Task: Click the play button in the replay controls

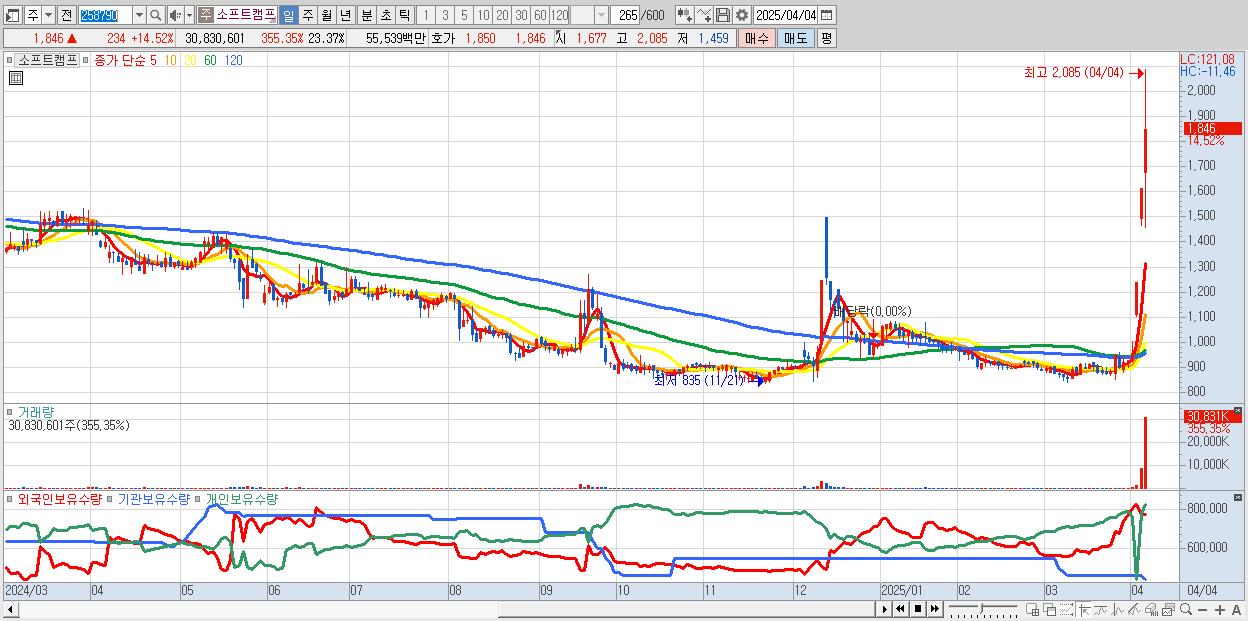Action: coord(885,608)
